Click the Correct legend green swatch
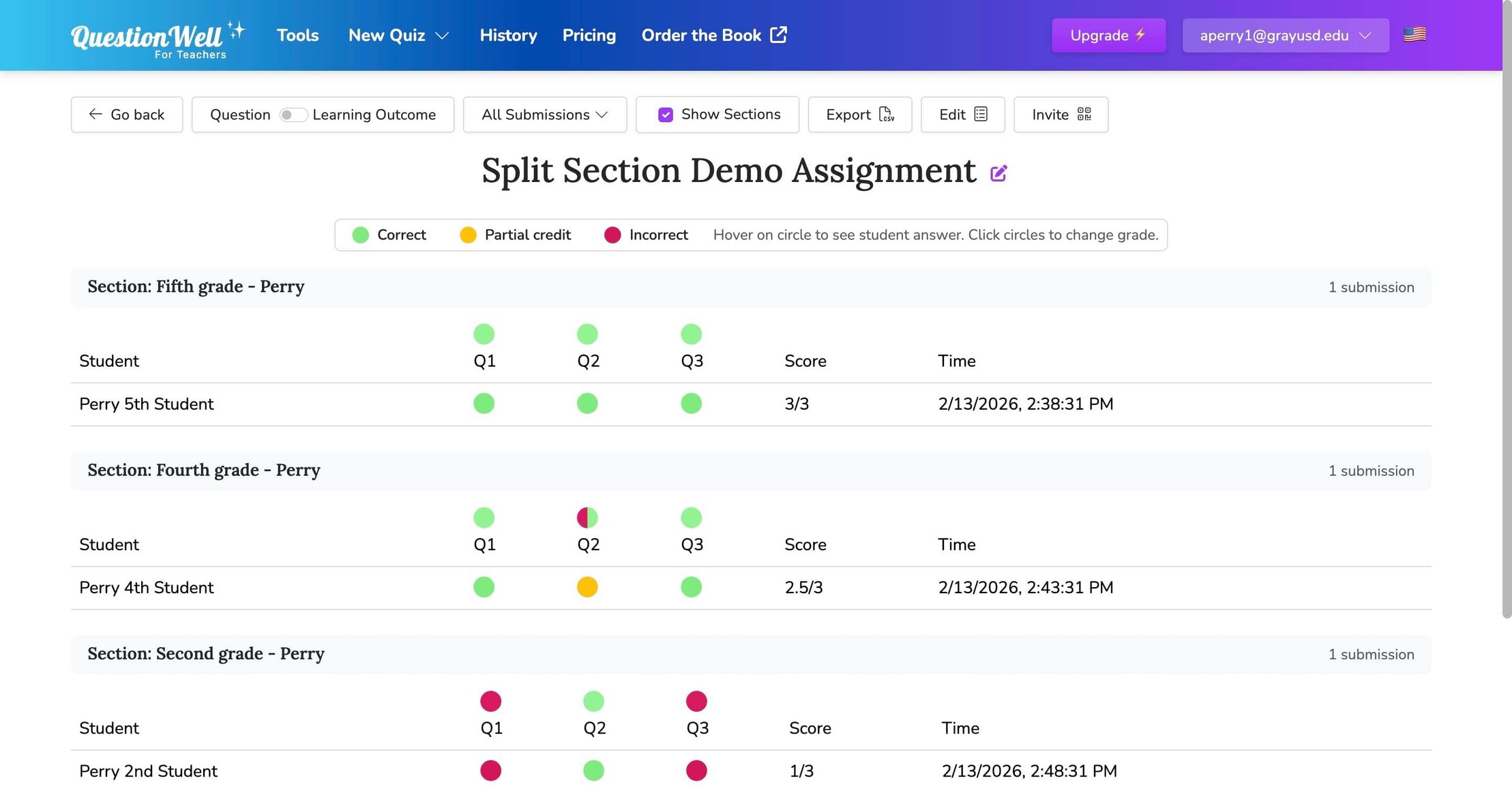Screen dimensions: 1512x791 (x=360, y=235)
